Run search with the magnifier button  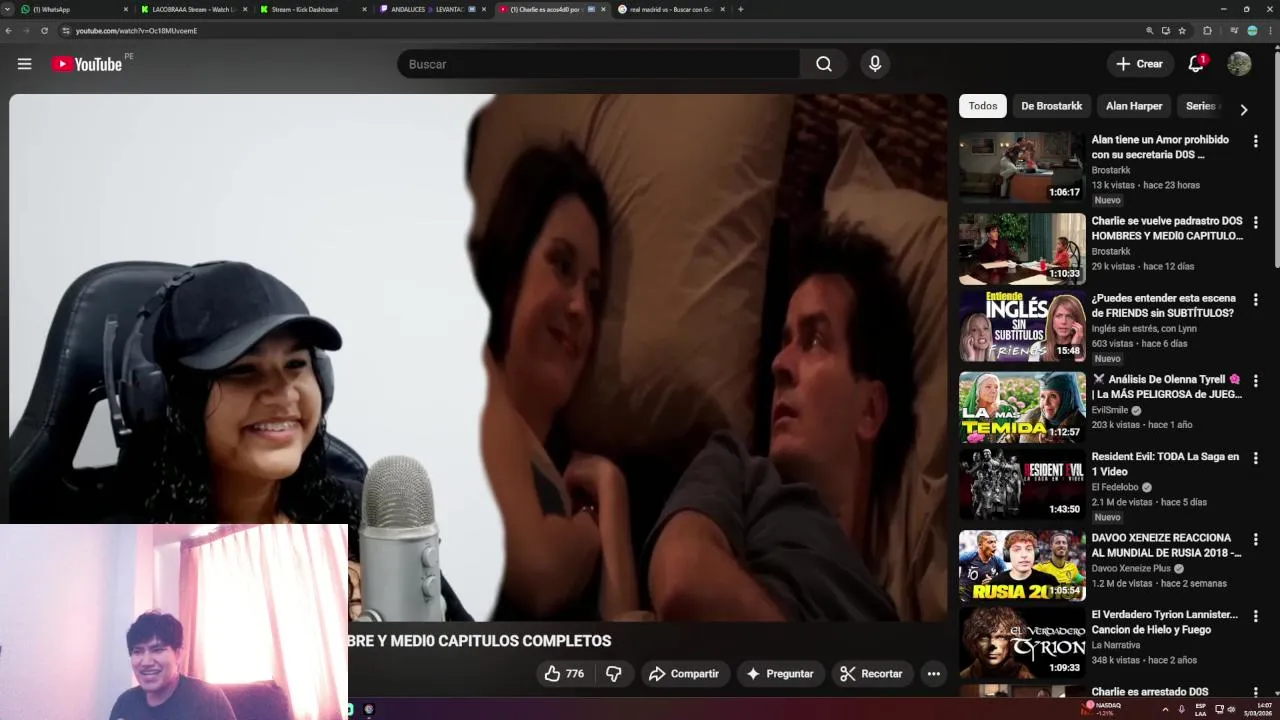[823, 64]
